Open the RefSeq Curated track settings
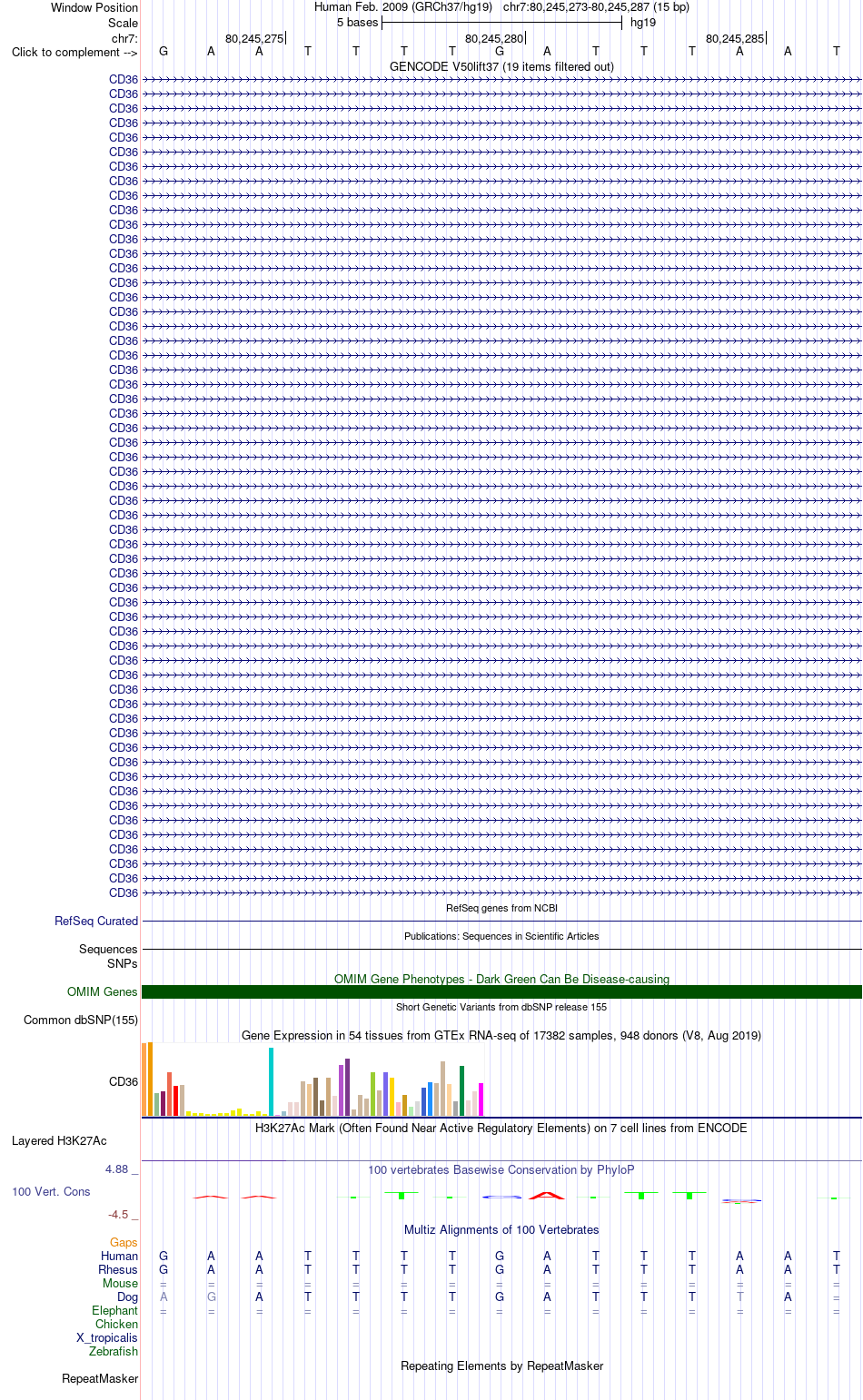The height and width of the screenshot is (1400, 863). pos(96,921)
